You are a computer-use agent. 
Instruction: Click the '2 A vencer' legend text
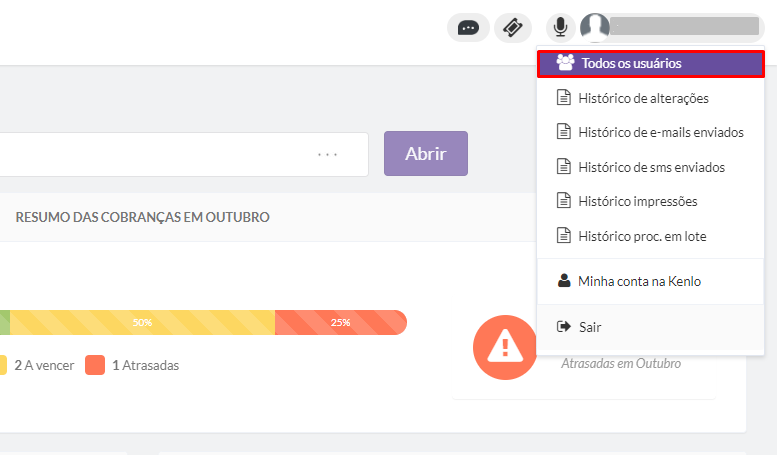tap(44, 365)
